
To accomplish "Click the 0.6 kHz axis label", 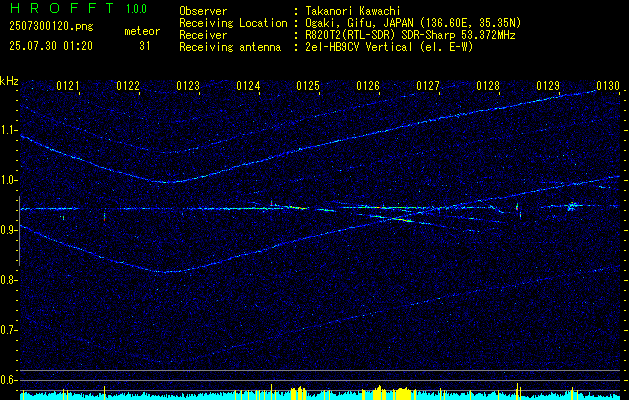I will [x=9, y=380].
